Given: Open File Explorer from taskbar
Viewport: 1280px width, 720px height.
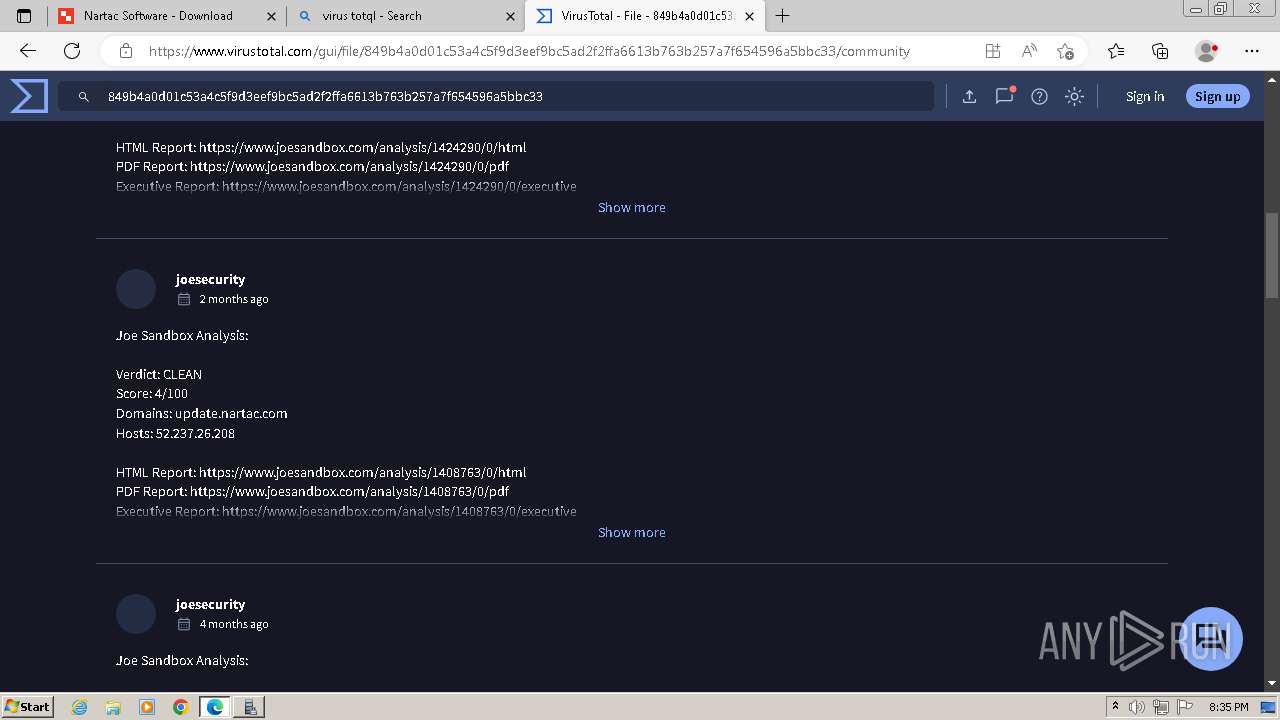Looking at the screenshot, I should 113,707.
